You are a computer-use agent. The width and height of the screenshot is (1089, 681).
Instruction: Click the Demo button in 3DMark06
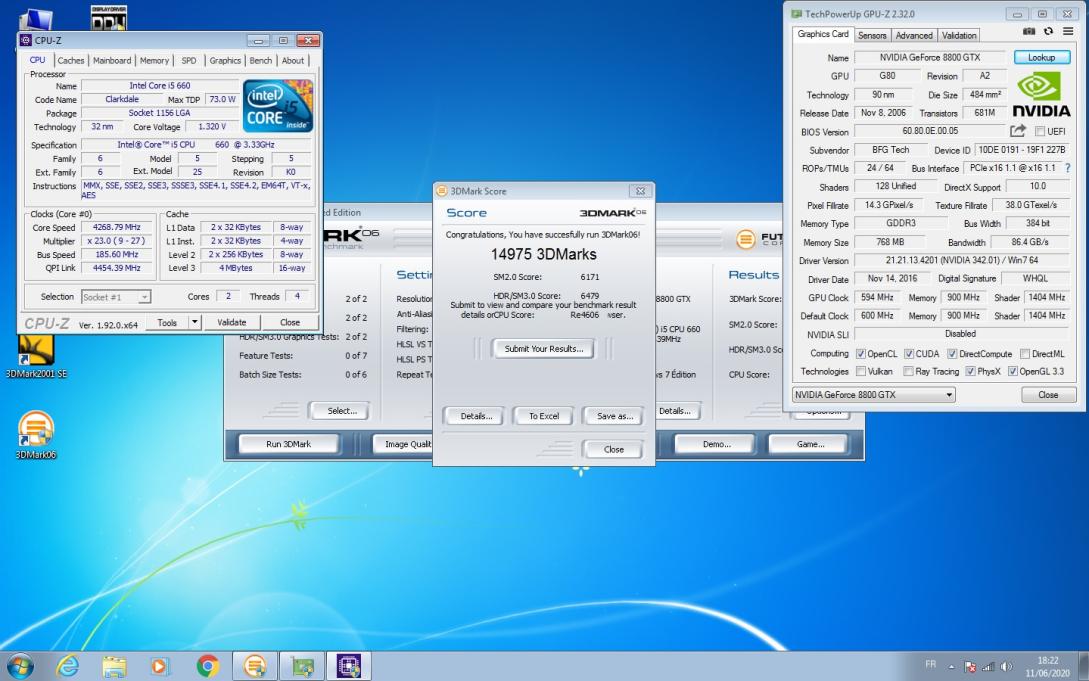(716, 444)
